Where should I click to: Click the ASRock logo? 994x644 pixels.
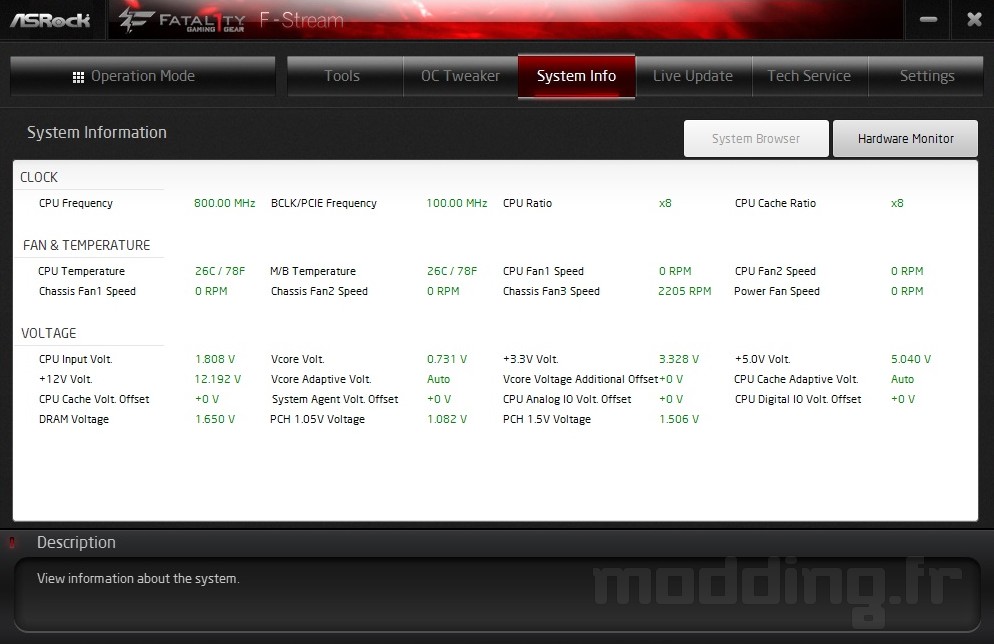click(x=50, y=20)
